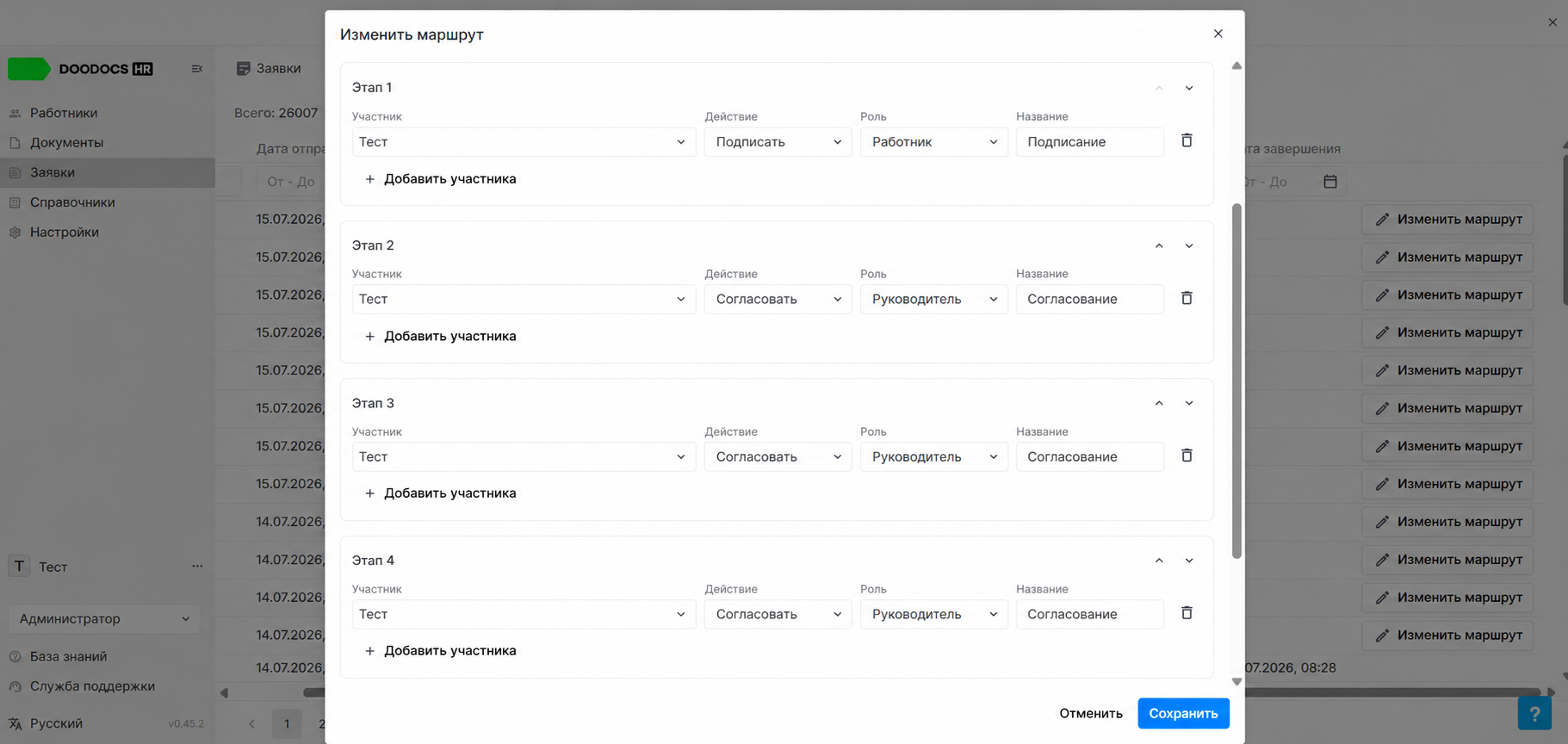This screenshot has width=1568, height=744.
Task: Open Работники in sidebar
Action: tap(107, 113)
